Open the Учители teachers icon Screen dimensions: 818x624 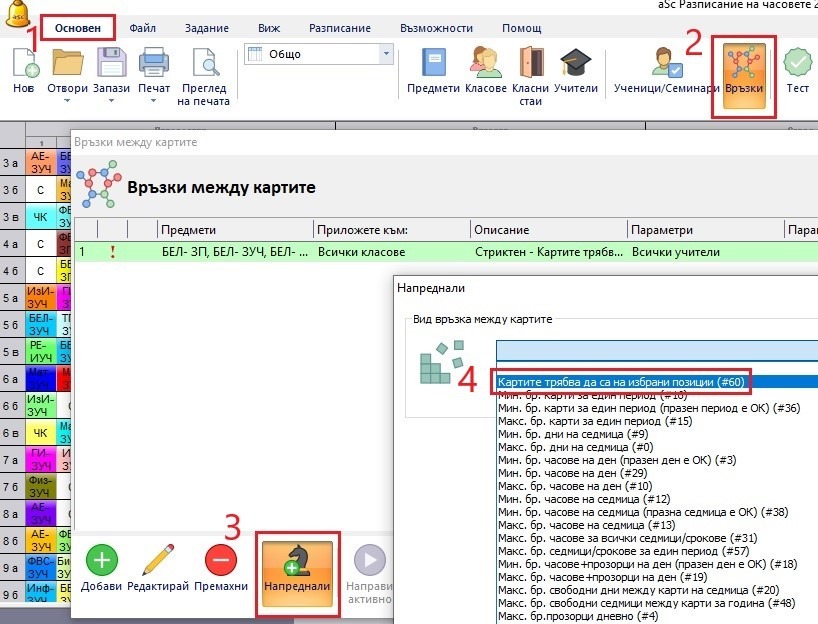tap(576, 63)
